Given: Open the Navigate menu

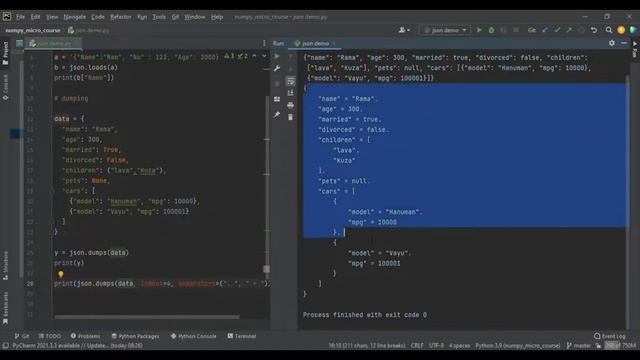Looking at the screenshot, I should point(75,17).
